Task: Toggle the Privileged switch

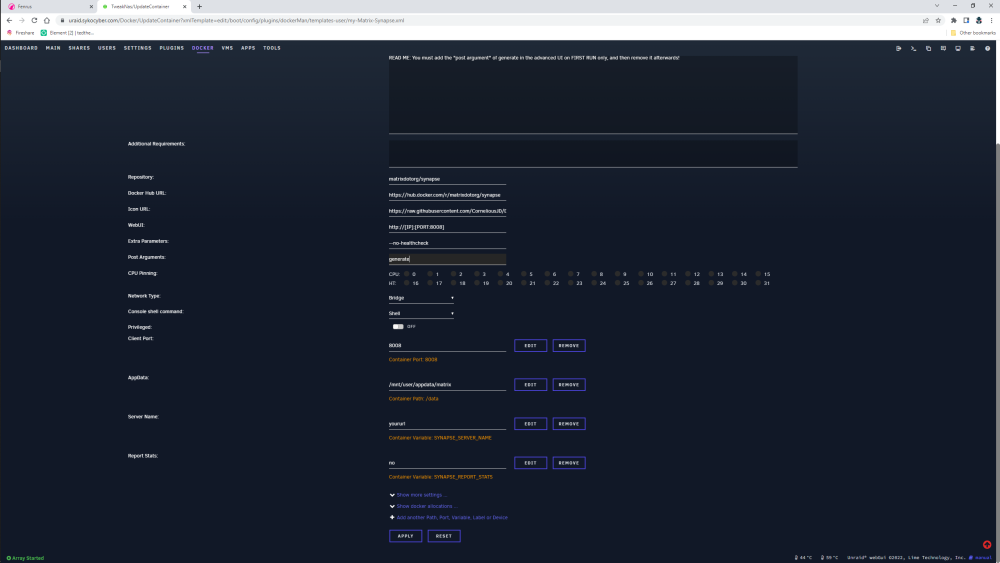Action: tap(398, 326)
